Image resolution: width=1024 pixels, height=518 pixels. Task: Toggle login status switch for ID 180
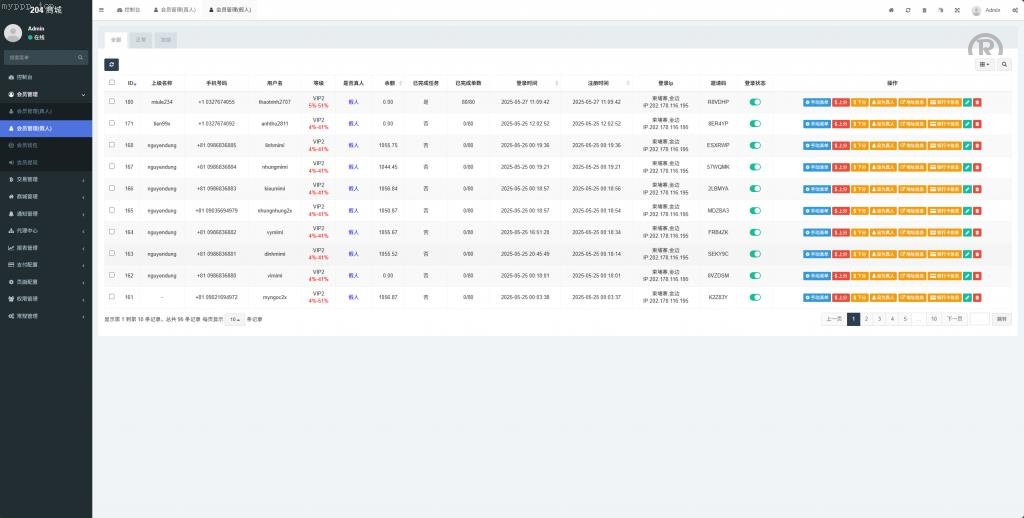(x=755, y=102)
